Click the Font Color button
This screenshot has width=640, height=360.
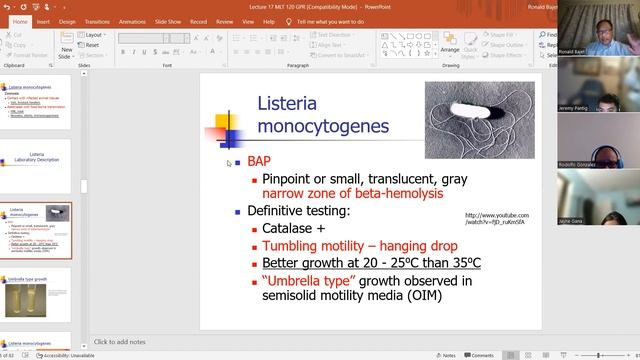click(213, 52)
